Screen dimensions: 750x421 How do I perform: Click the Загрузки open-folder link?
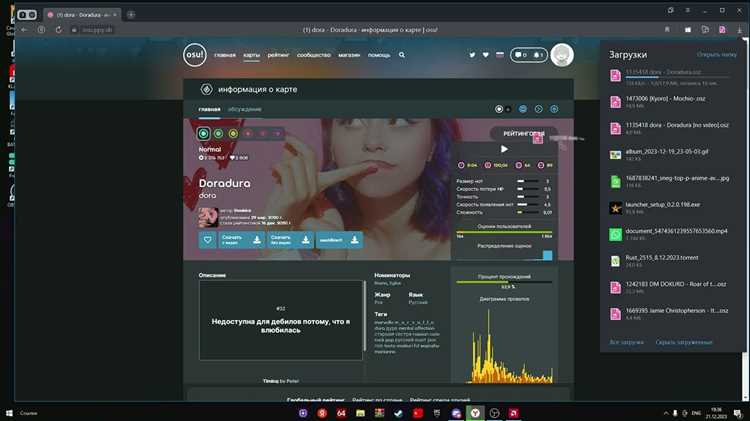click(x=717, y=55)
